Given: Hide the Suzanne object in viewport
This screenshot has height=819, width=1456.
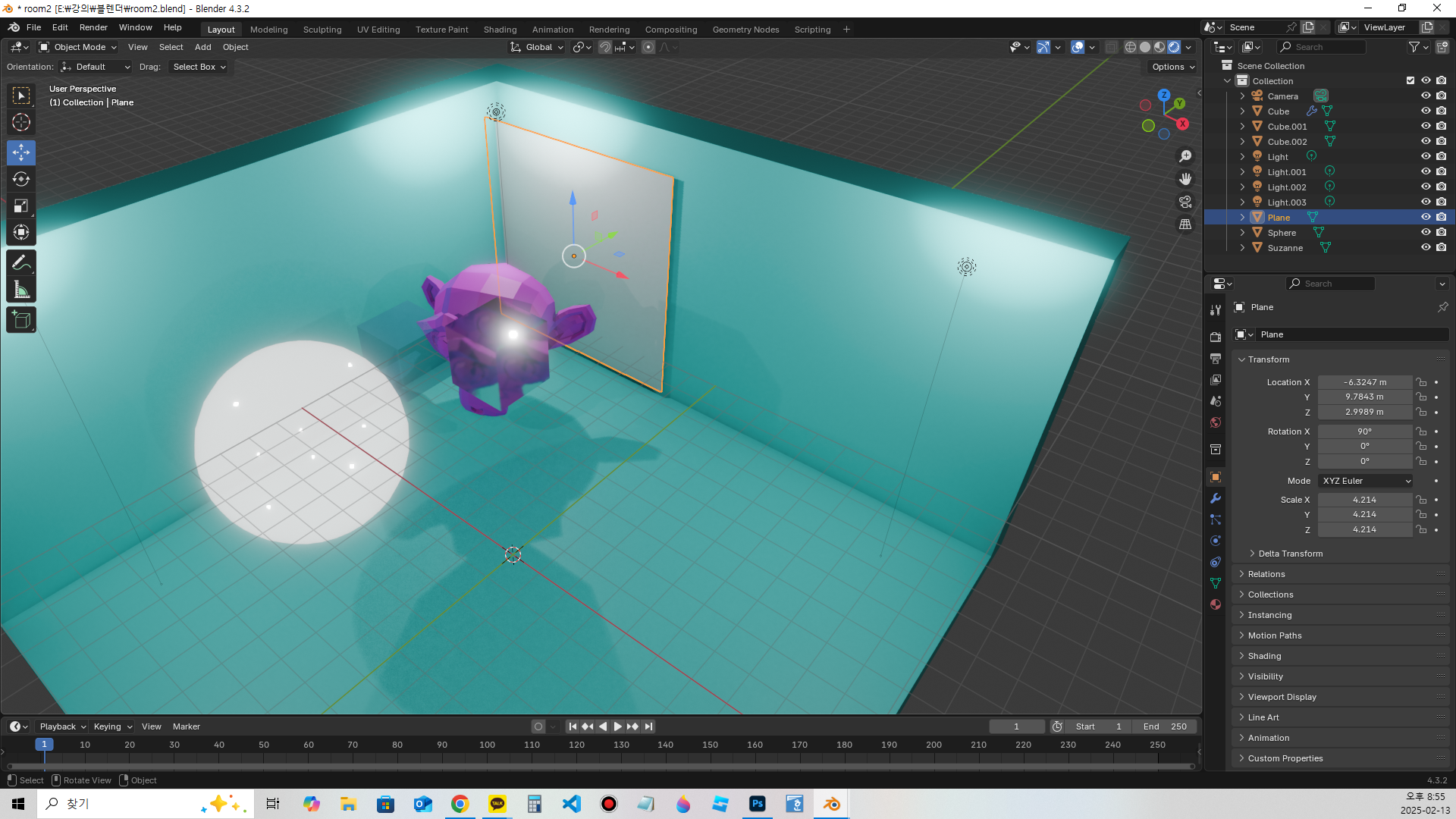Looking at the screenshot, I should (x=1426, y=247).
